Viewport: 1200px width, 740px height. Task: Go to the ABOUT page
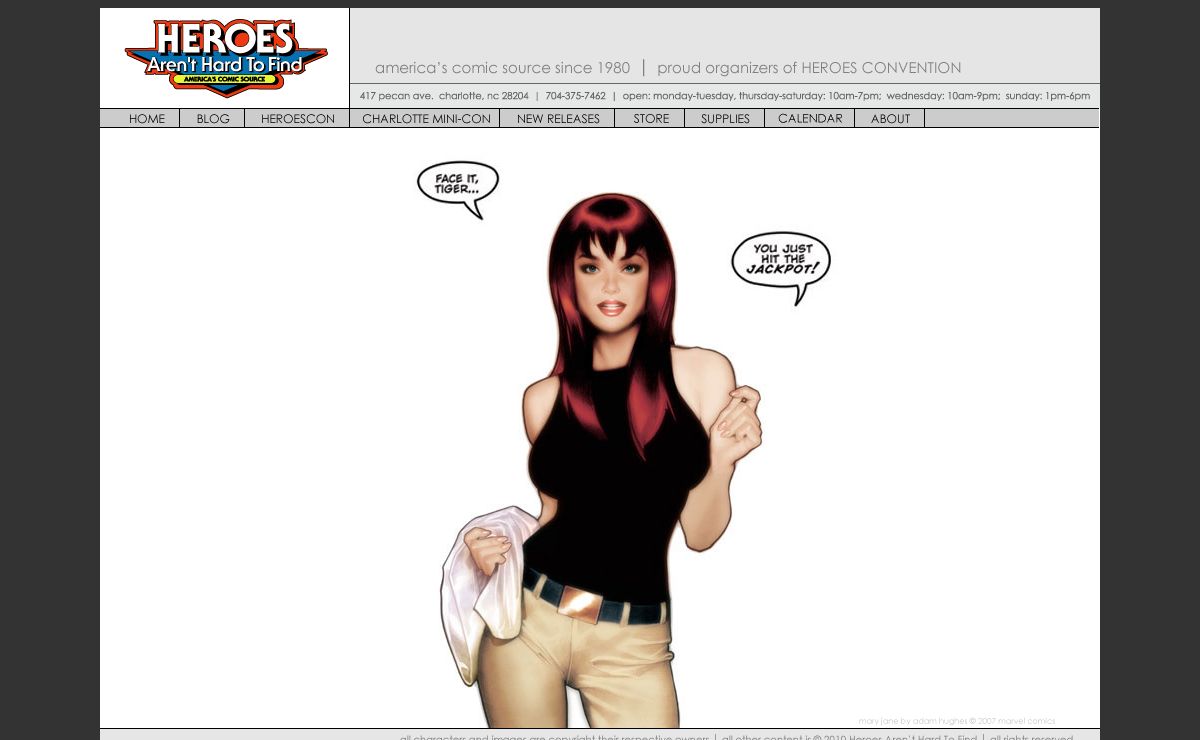(890, 118)
